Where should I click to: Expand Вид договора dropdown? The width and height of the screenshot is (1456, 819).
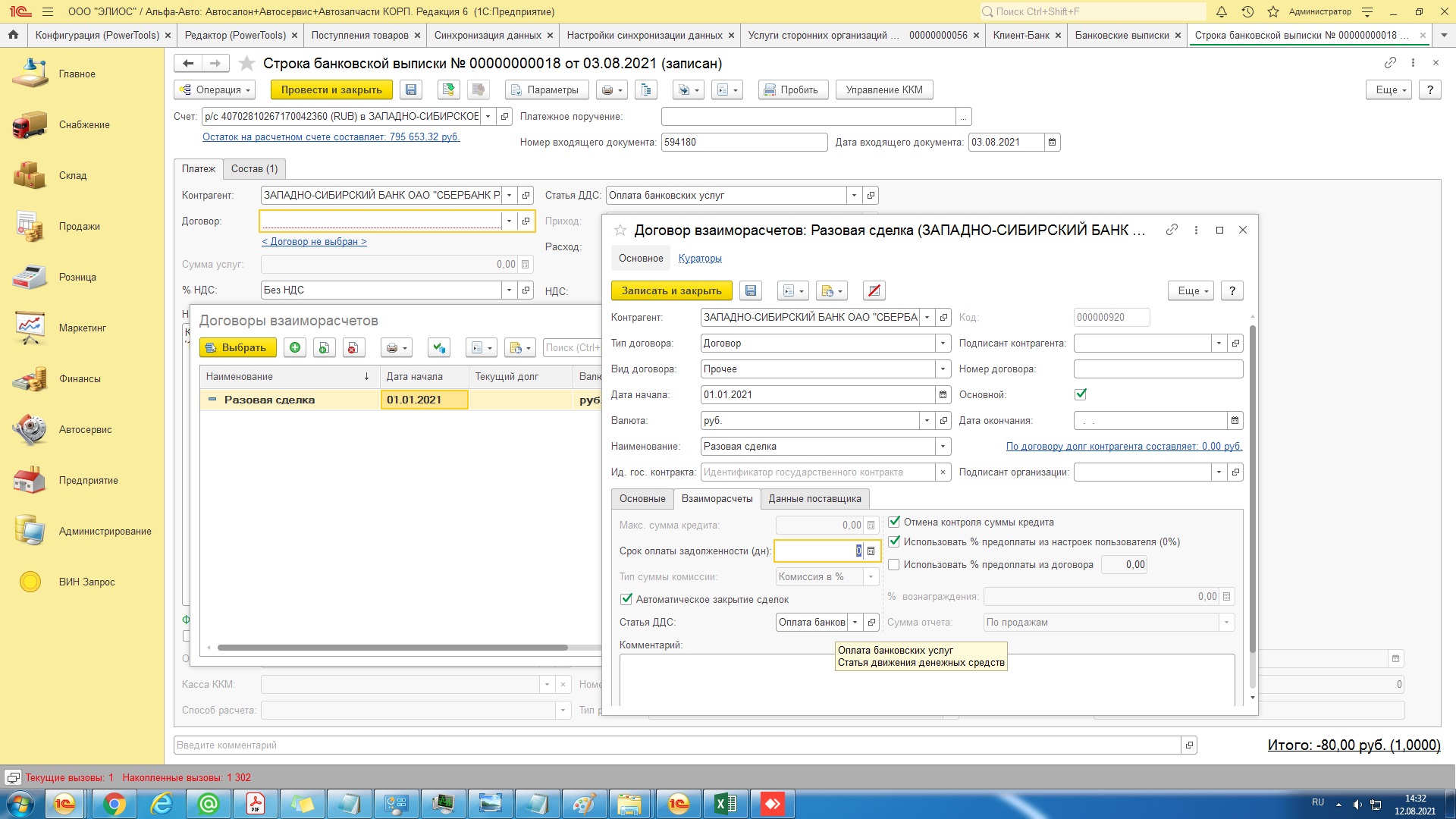[x=943, y=369]
